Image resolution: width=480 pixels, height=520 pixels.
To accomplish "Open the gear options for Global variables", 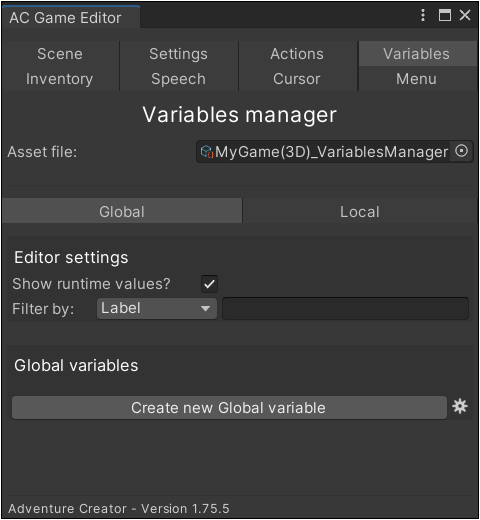I will [460, 407].
